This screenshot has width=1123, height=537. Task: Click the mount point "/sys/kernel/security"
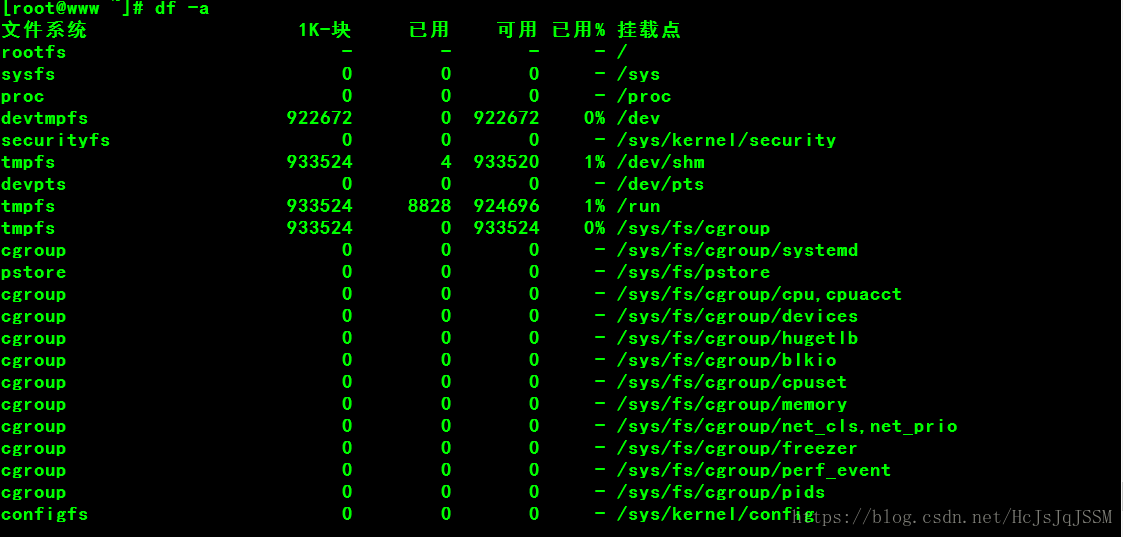[x=726, y=140]
